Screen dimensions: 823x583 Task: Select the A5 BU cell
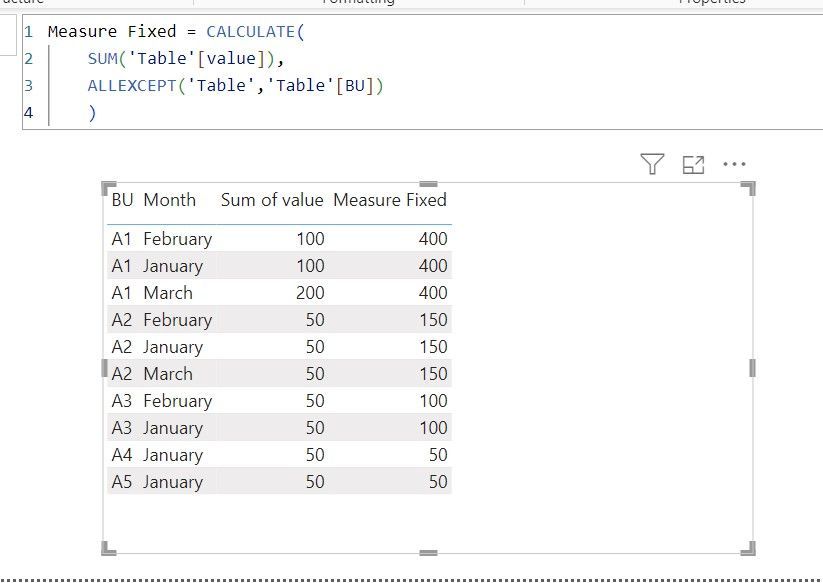pos(121,482)
